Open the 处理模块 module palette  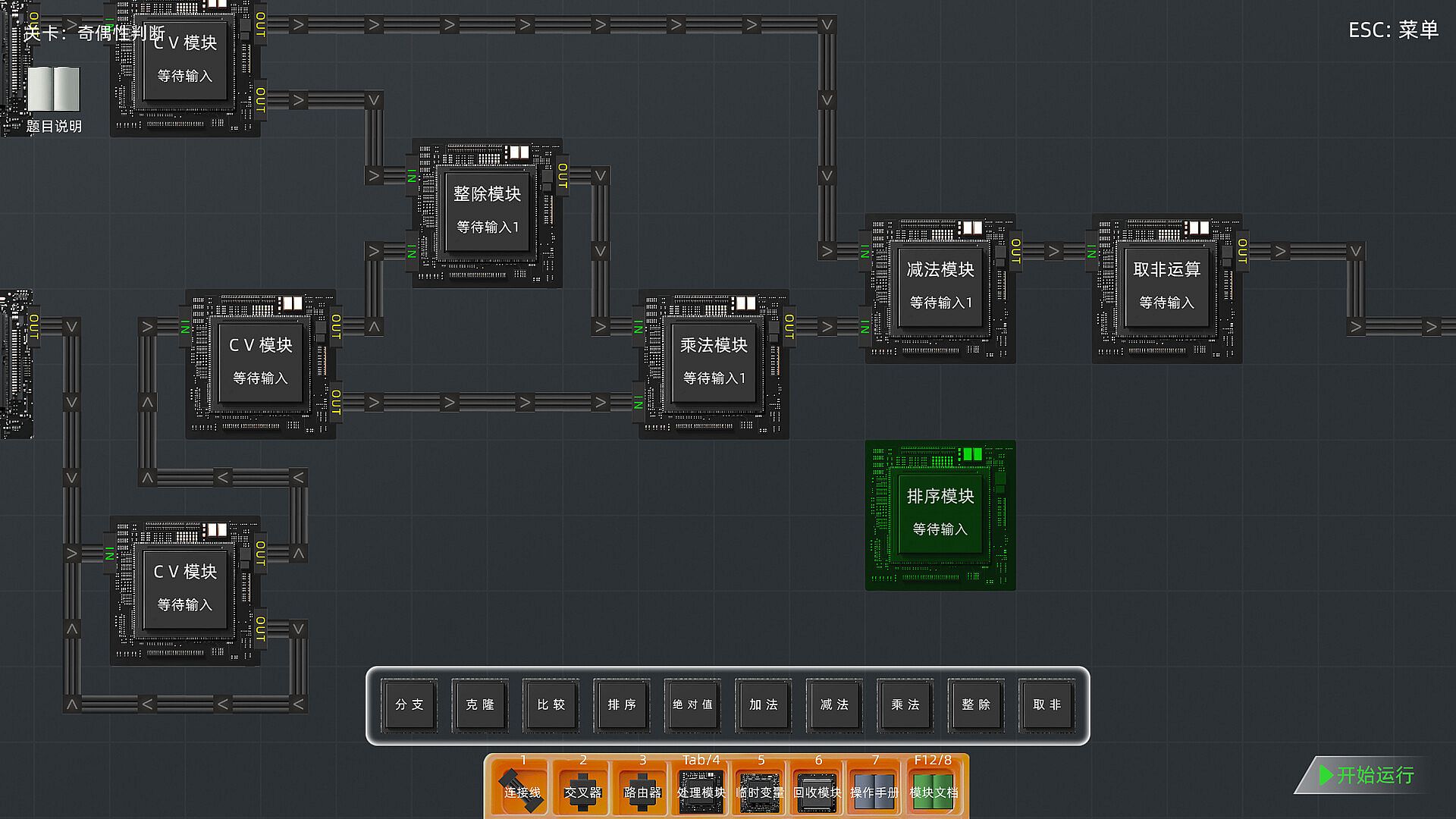(x=701, y=789)
